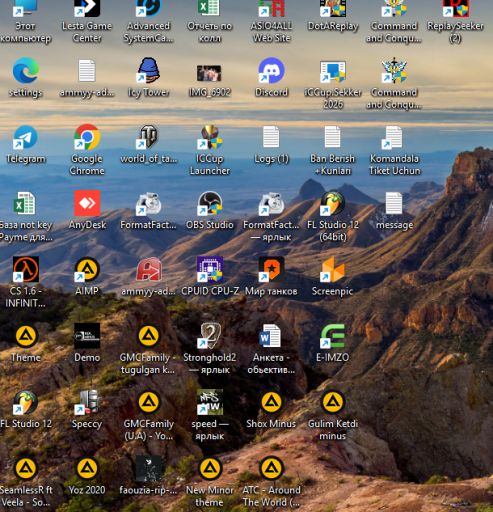Screen dimensions: 493x512
Task: Select the CPUID CPU-Z icon
Action: [210, 269]
